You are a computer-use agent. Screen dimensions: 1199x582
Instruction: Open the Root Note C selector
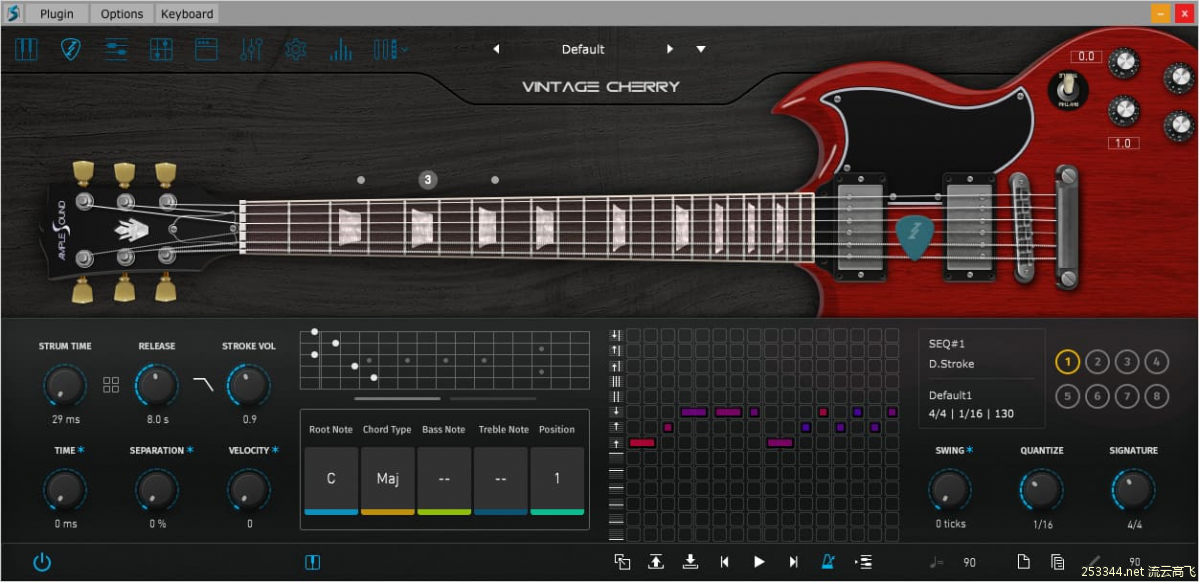pos(331,480)
